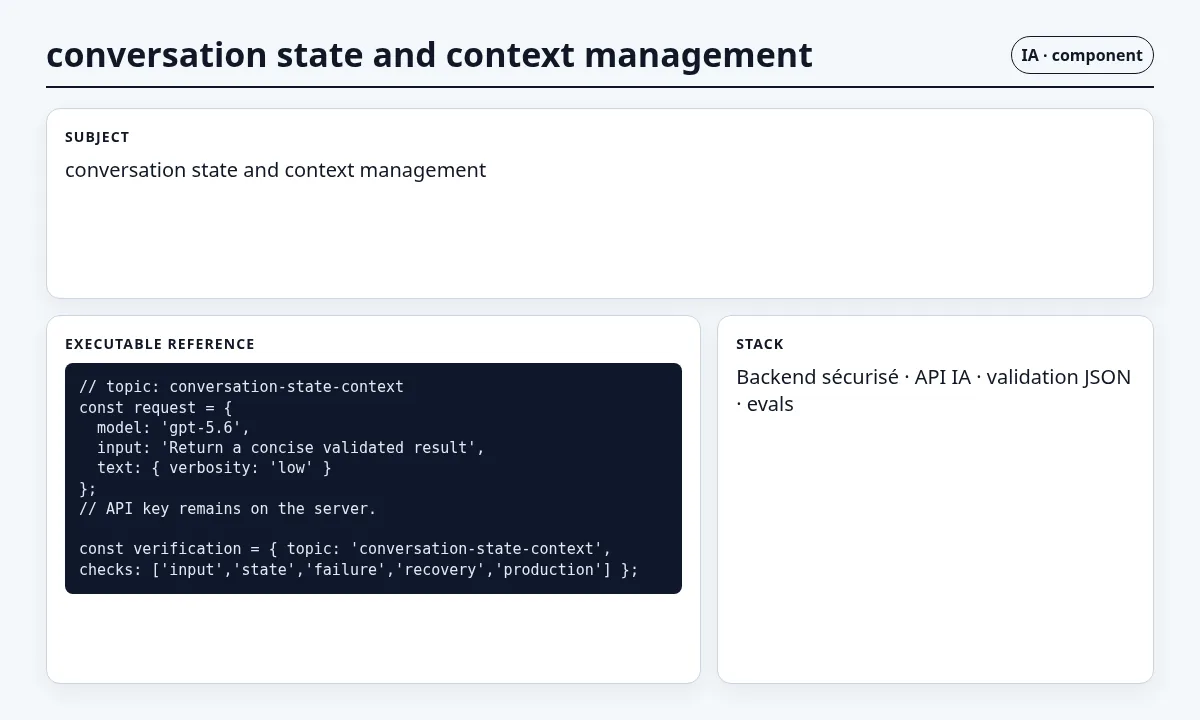The width and height of the screenshot is (1200, 720).
Task: Click the '· evals' stack line
Action: [x=765, y=404]
